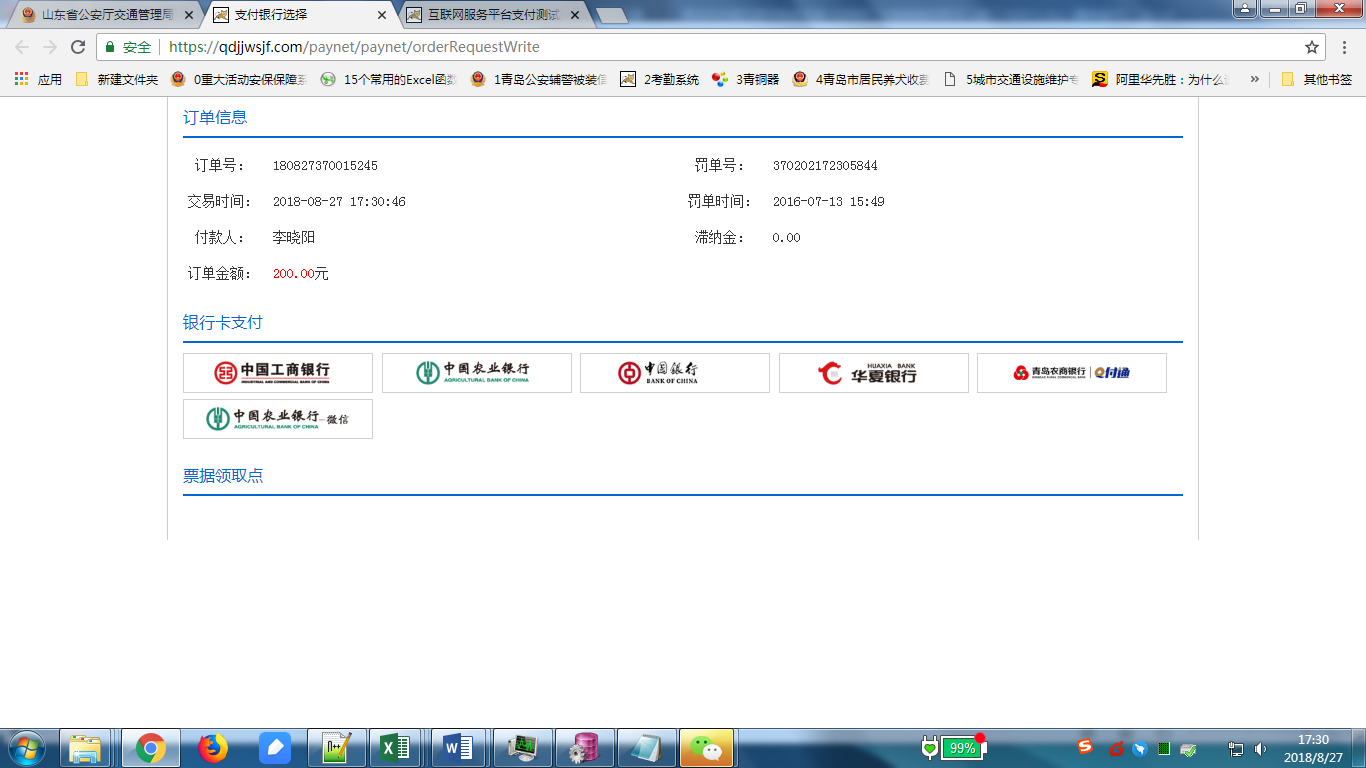This screenshot has width=1366, height=768.
Task: Open WeChat from the taskbar
Action: coord(709,747)
